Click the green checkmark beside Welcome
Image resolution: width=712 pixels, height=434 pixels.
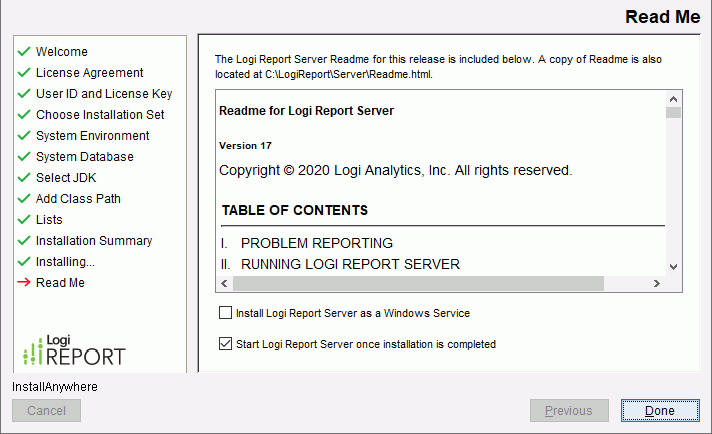24,51
